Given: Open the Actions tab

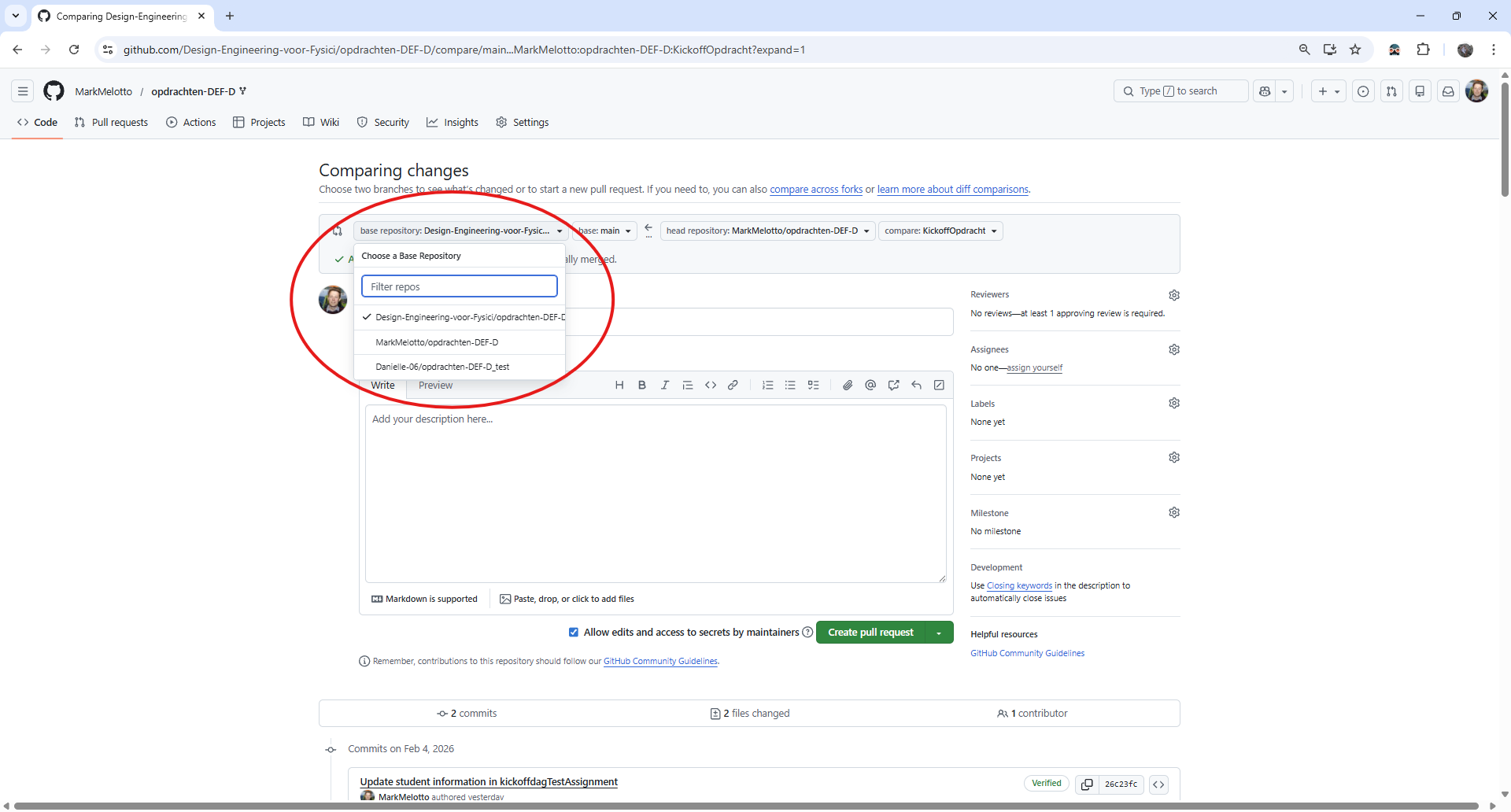Looking at the screenshot, I should point(191,123).
